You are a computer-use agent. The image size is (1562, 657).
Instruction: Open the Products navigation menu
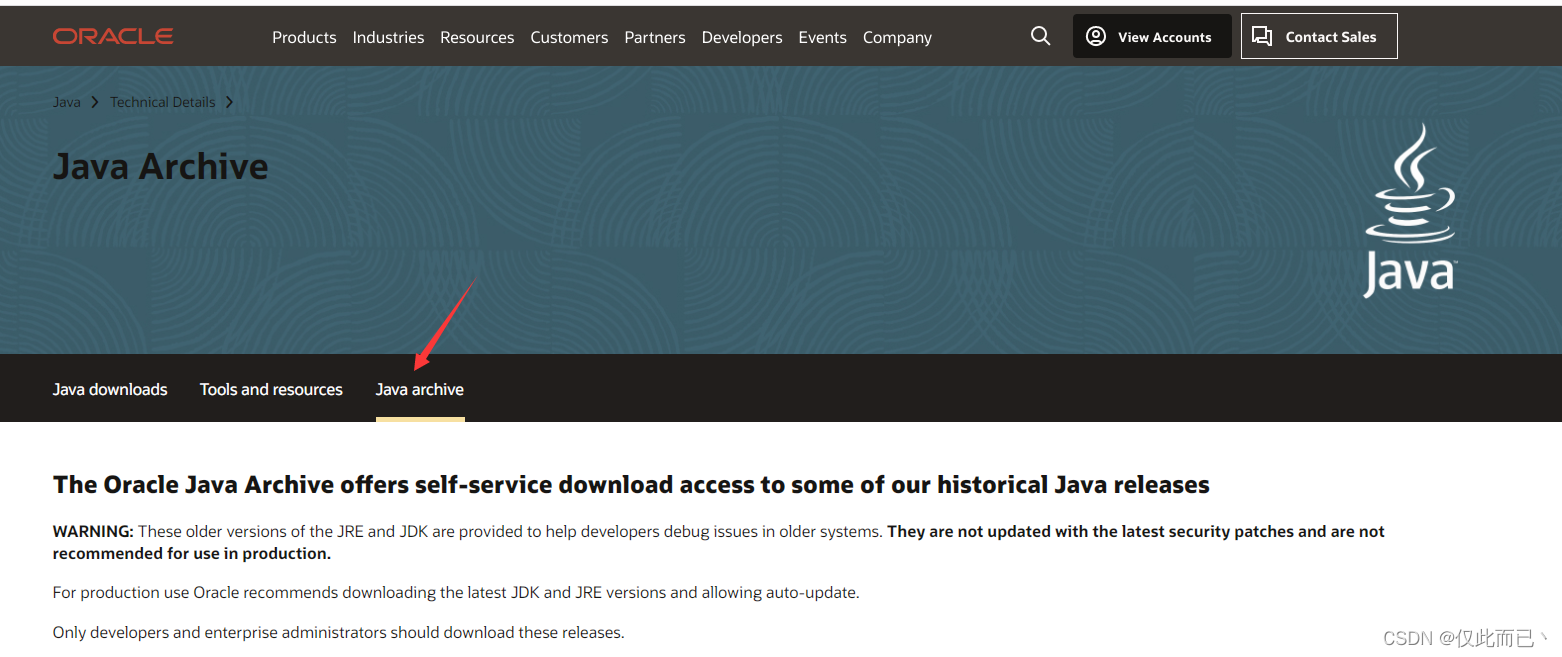click(x=304, y=37)
